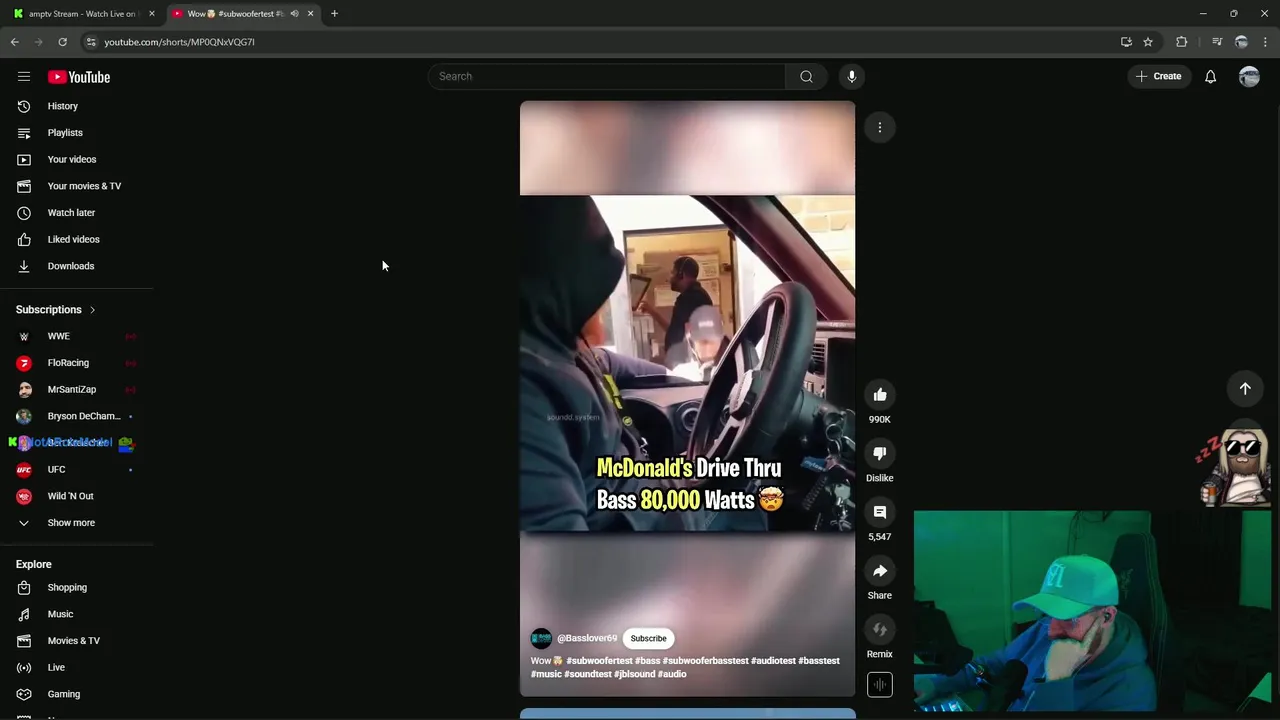
Task: Open the browser extensions puzzle icon
Action: pos(1181,42)
